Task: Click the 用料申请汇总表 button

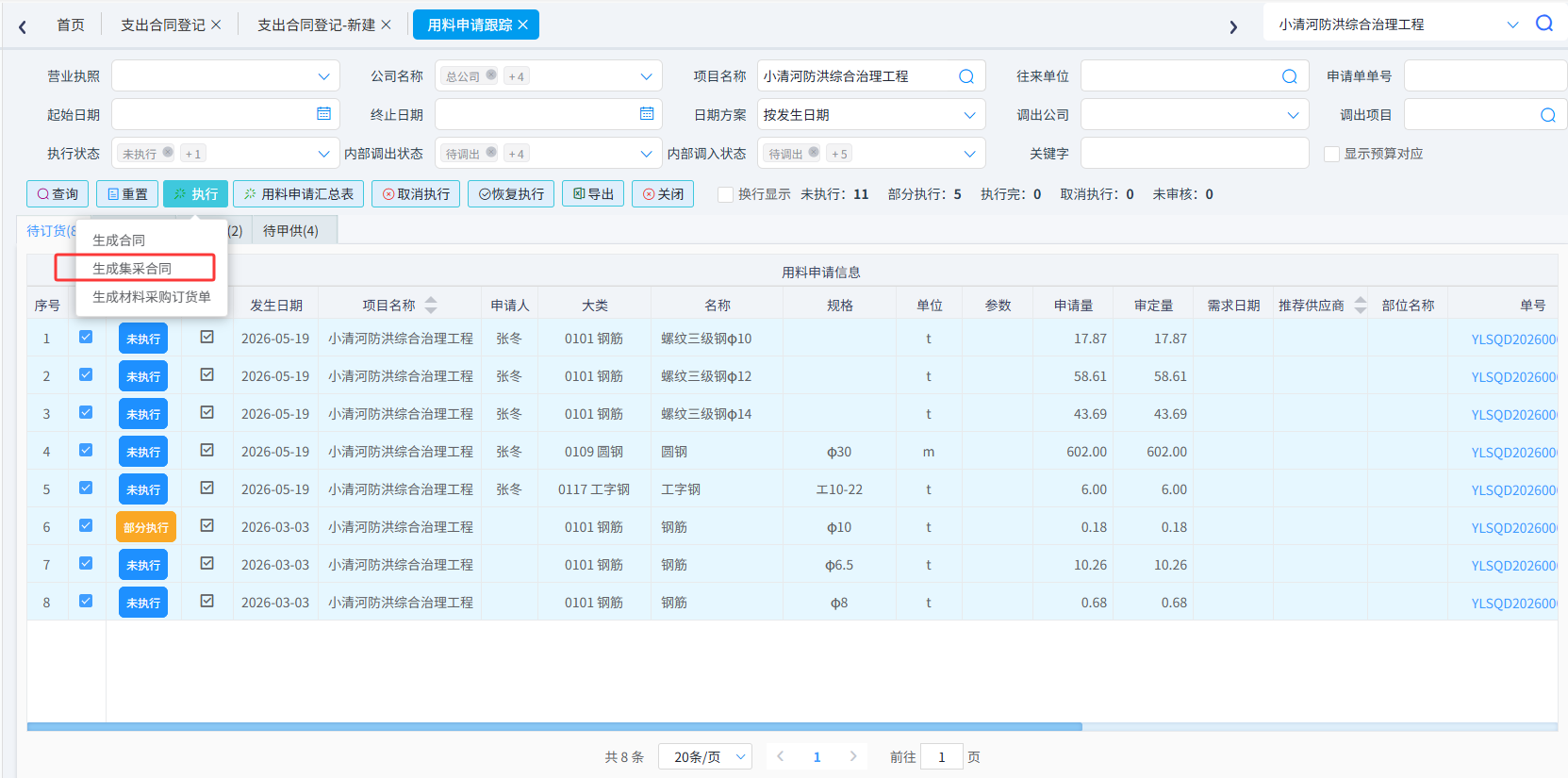Action: click(298, 193)
